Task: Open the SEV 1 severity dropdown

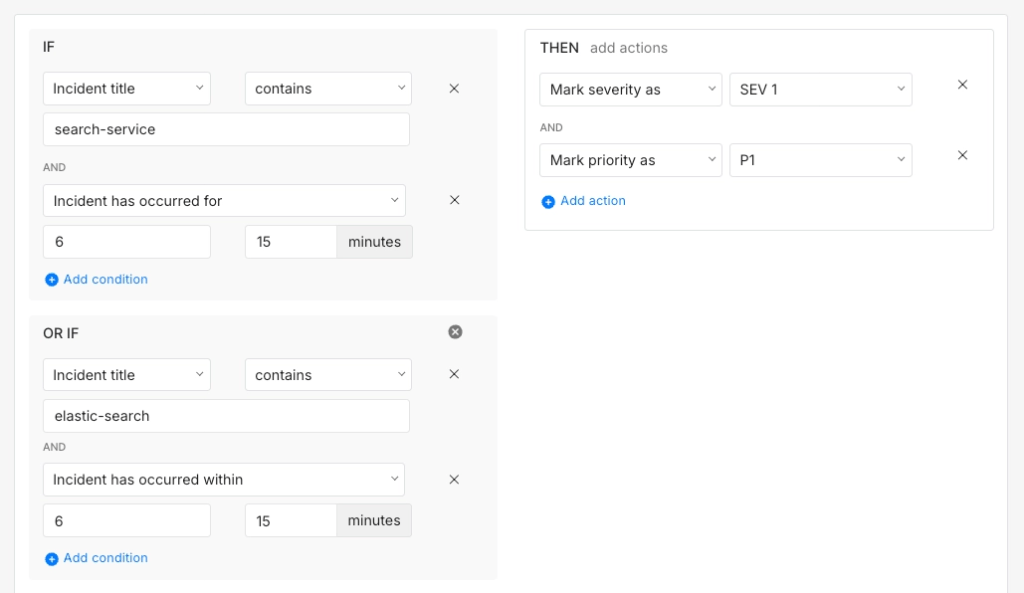Action: pyautogui.click(x=820, y=89)
